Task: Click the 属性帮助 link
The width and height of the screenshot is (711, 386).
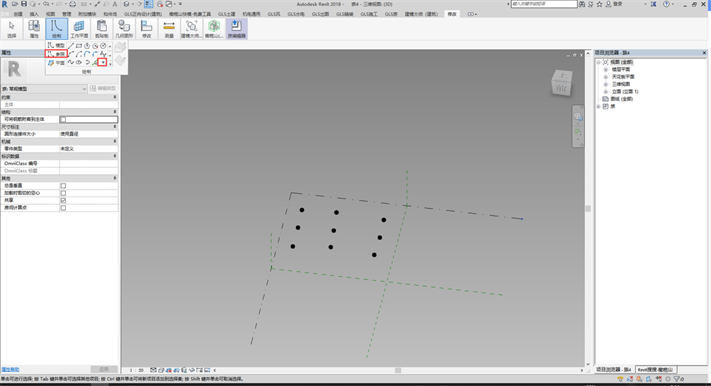Action: click(x=10, y=370)
